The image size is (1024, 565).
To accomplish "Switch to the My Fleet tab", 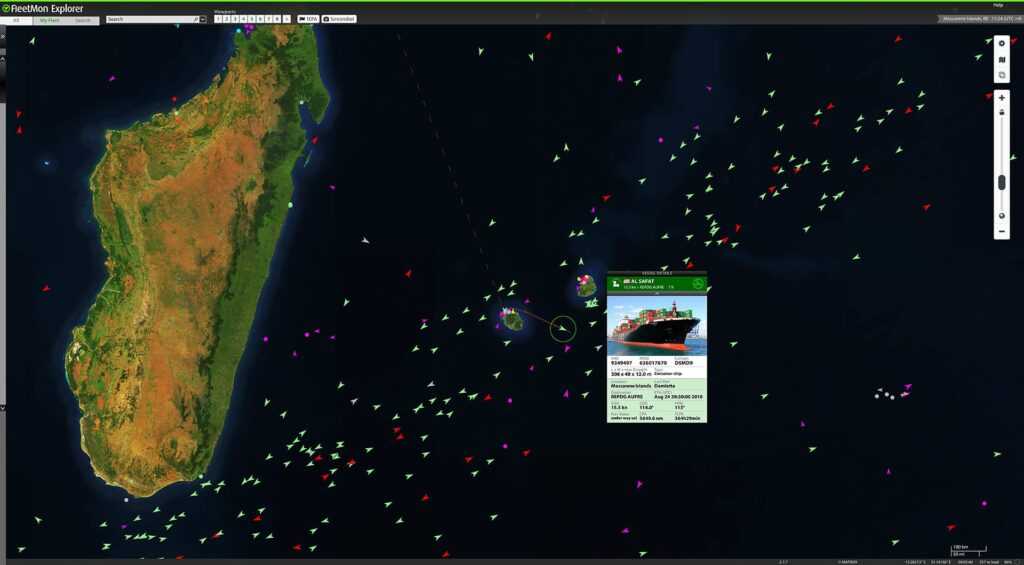I will click(49, 20).
